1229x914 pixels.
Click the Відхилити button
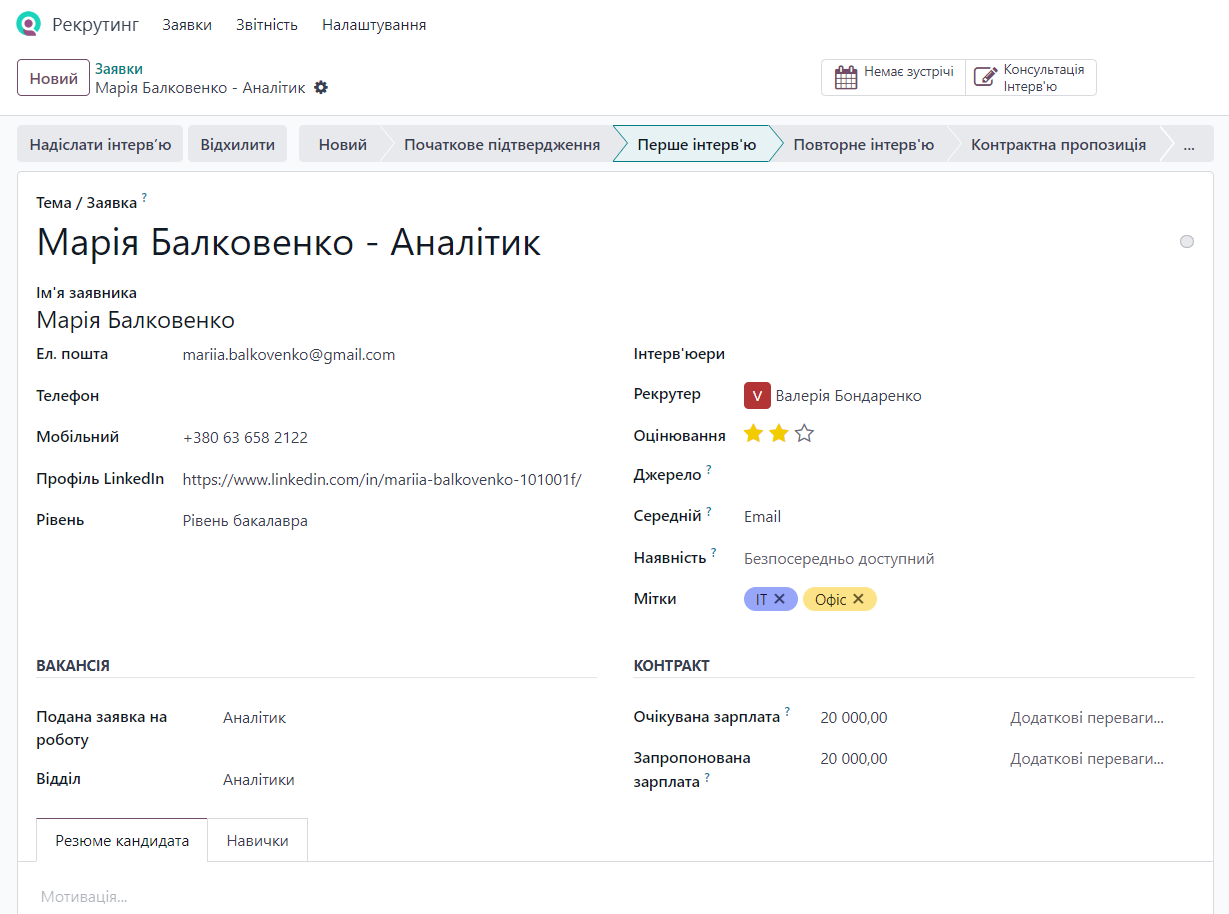237,144
